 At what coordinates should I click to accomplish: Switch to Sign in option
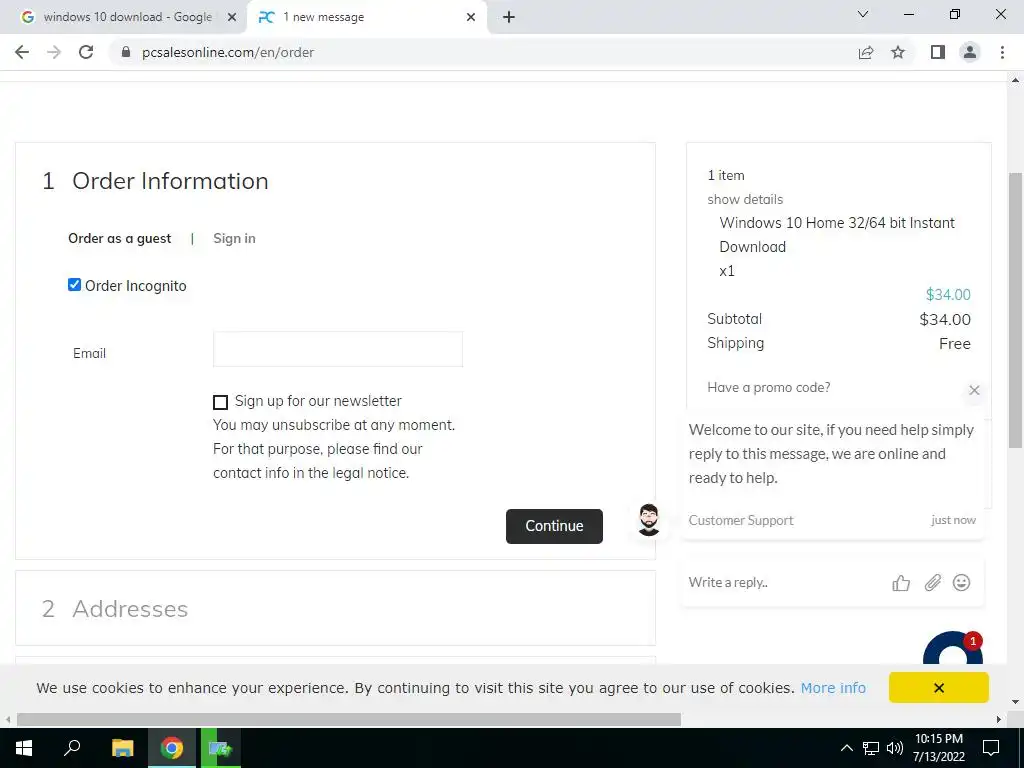pos(234,238)
